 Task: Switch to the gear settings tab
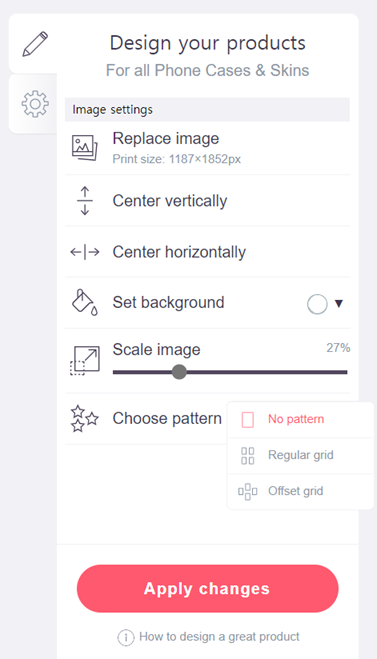[x=35, y=104]
